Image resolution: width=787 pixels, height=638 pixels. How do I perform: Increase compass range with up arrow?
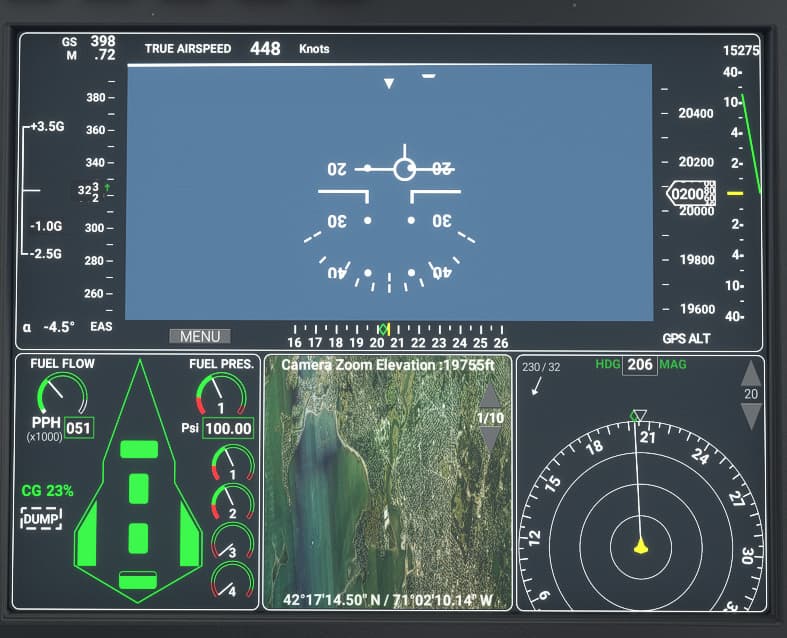pos(750,374)
